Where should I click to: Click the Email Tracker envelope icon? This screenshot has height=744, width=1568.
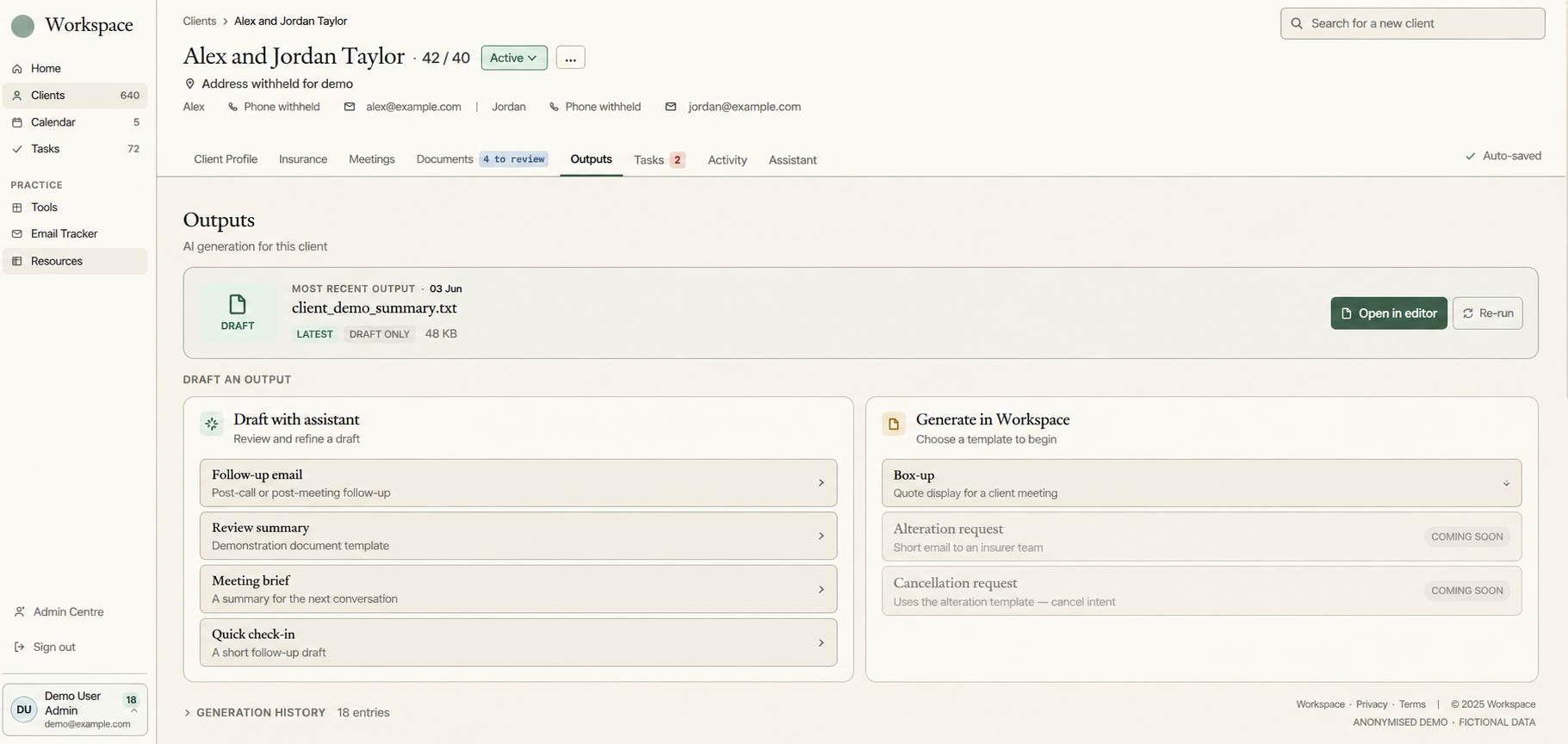[17, 234]
